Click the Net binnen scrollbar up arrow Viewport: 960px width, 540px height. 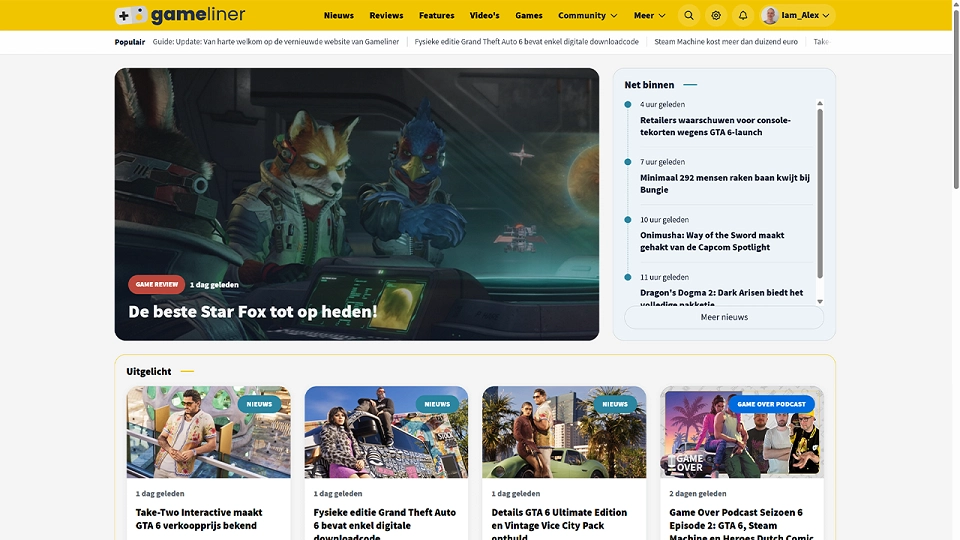(x=820, y=103)
